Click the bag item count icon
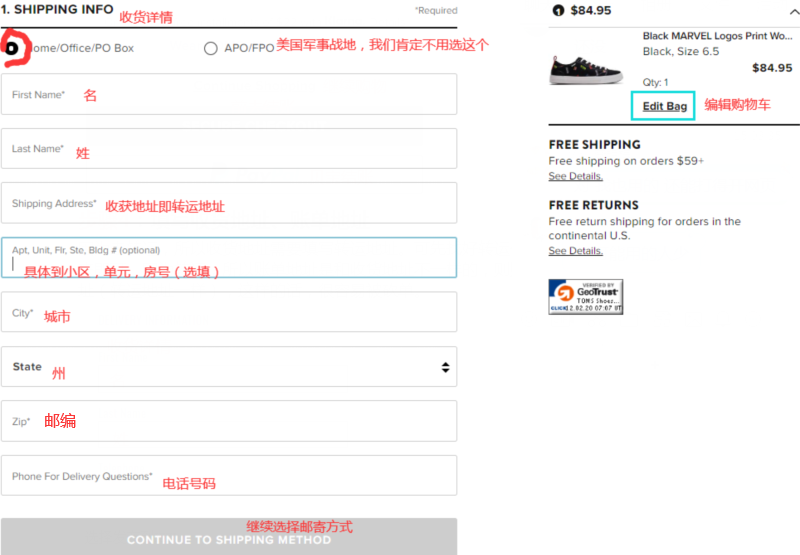 pyautogui.click(x=559, y=11)
